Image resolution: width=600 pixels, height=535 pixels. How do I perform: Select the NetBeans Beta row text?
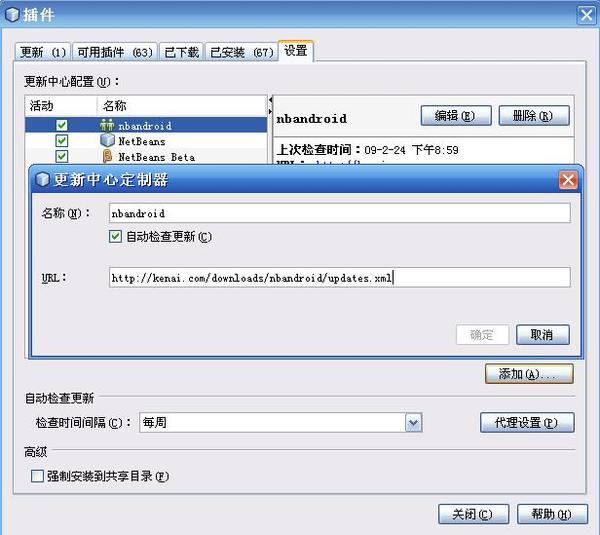(x=157, y=157)
